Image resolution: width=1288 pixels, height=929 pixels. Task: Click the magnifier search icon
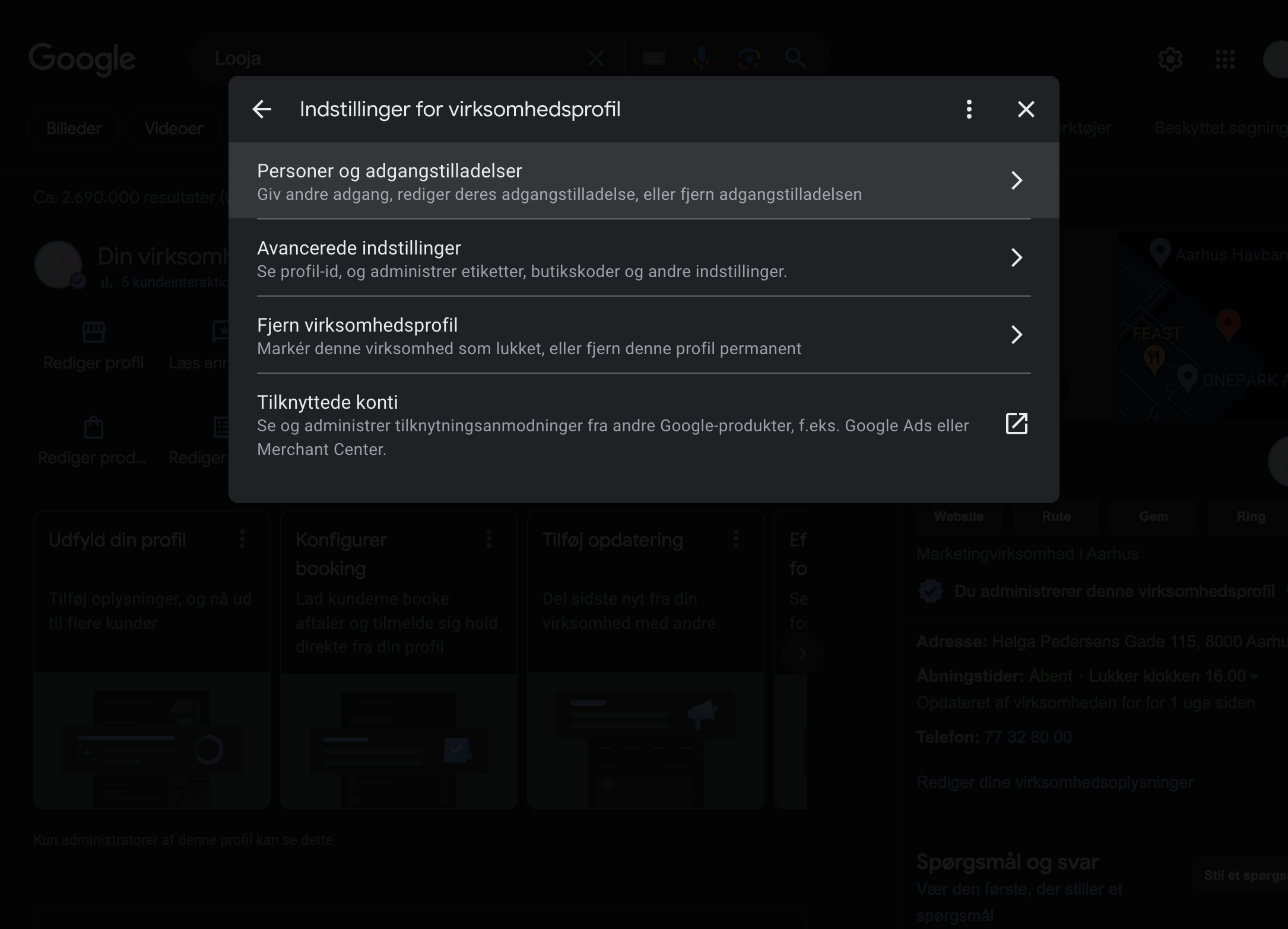click(795, 58)
